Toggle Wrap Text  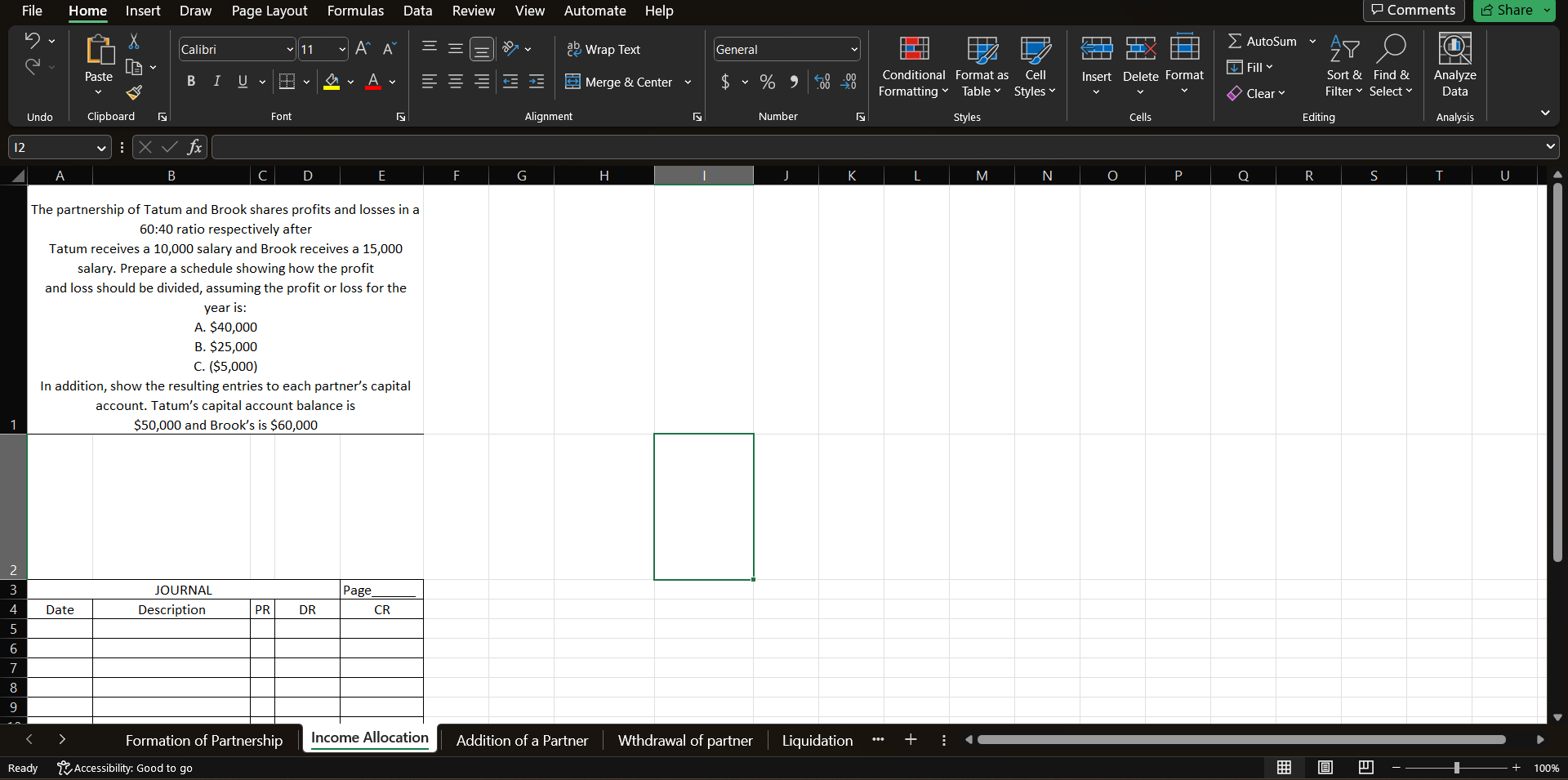[x=604, y=49]
